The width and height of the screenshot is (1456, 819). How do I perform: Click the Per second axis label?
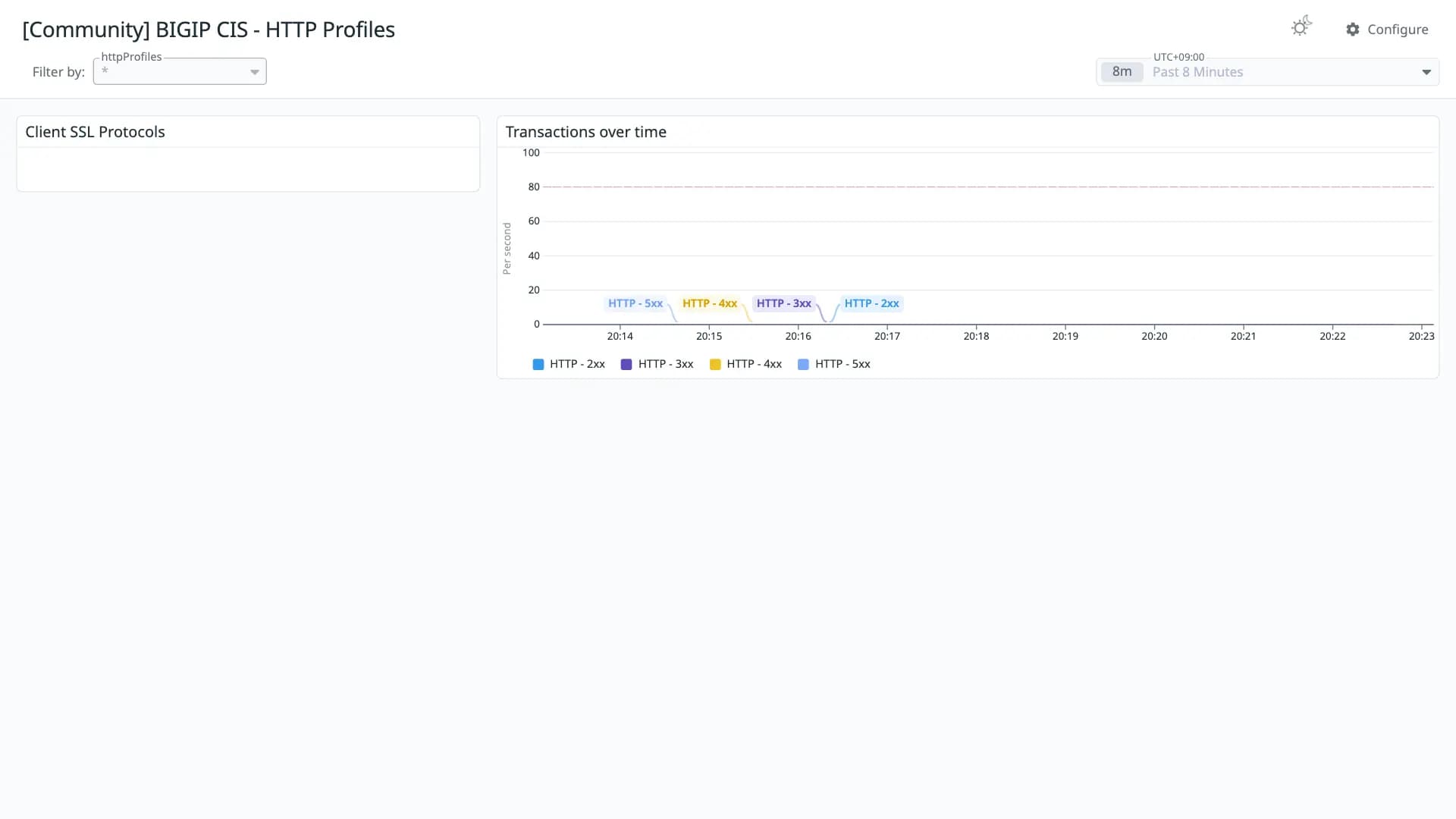pyautogui.click(x=507, y=249)
